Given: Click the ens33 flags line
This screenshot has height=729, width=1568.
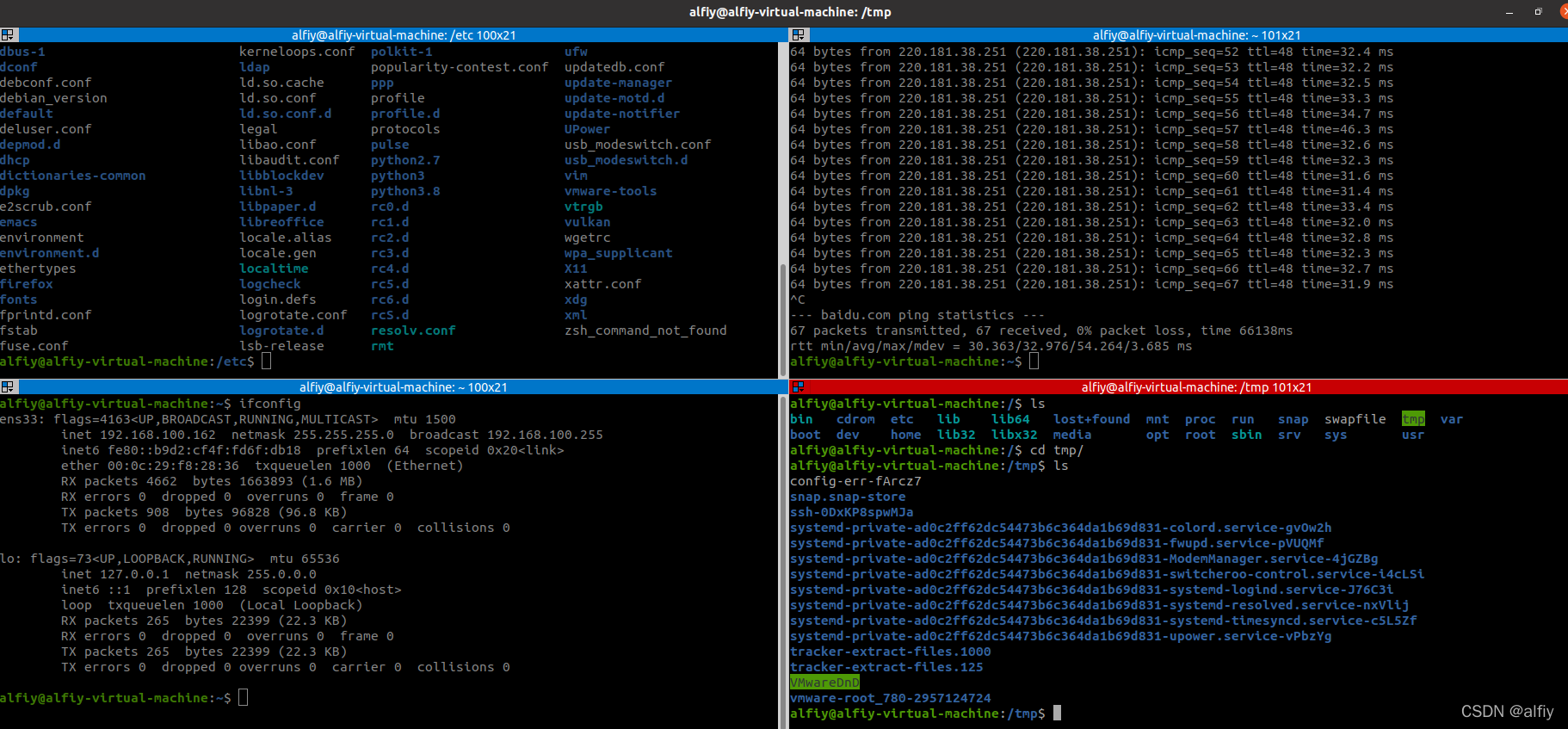Looking at the screenshot, I should tap(228, 419).
